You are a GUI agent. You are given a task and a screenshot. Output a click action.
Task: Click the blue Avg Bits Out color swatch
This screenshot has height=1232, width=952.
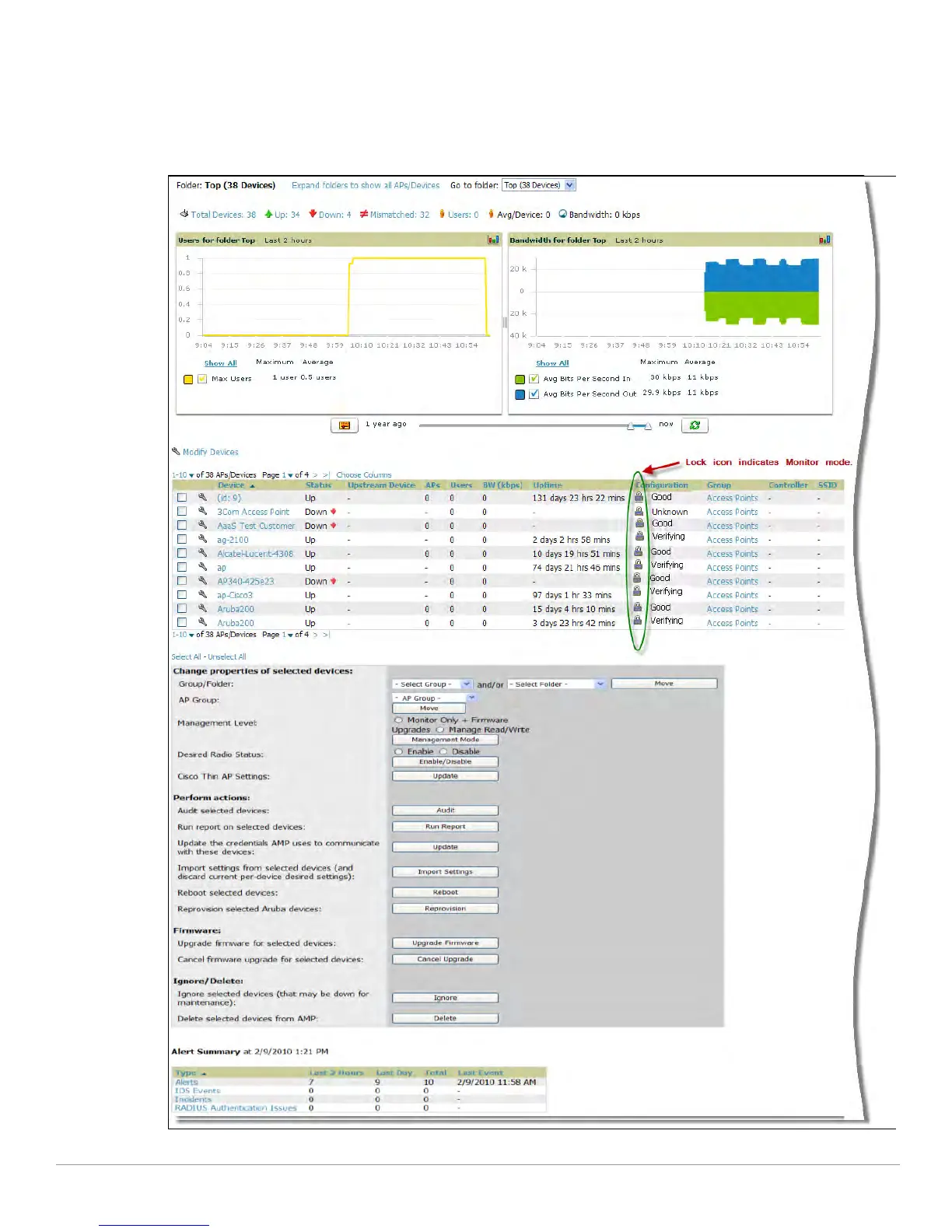pos(520,394)
